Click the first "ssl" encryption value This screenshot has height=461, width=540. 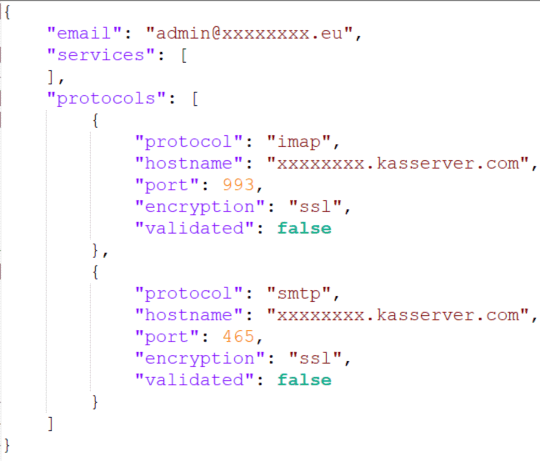pyautogui.click(x=315, y=207)
